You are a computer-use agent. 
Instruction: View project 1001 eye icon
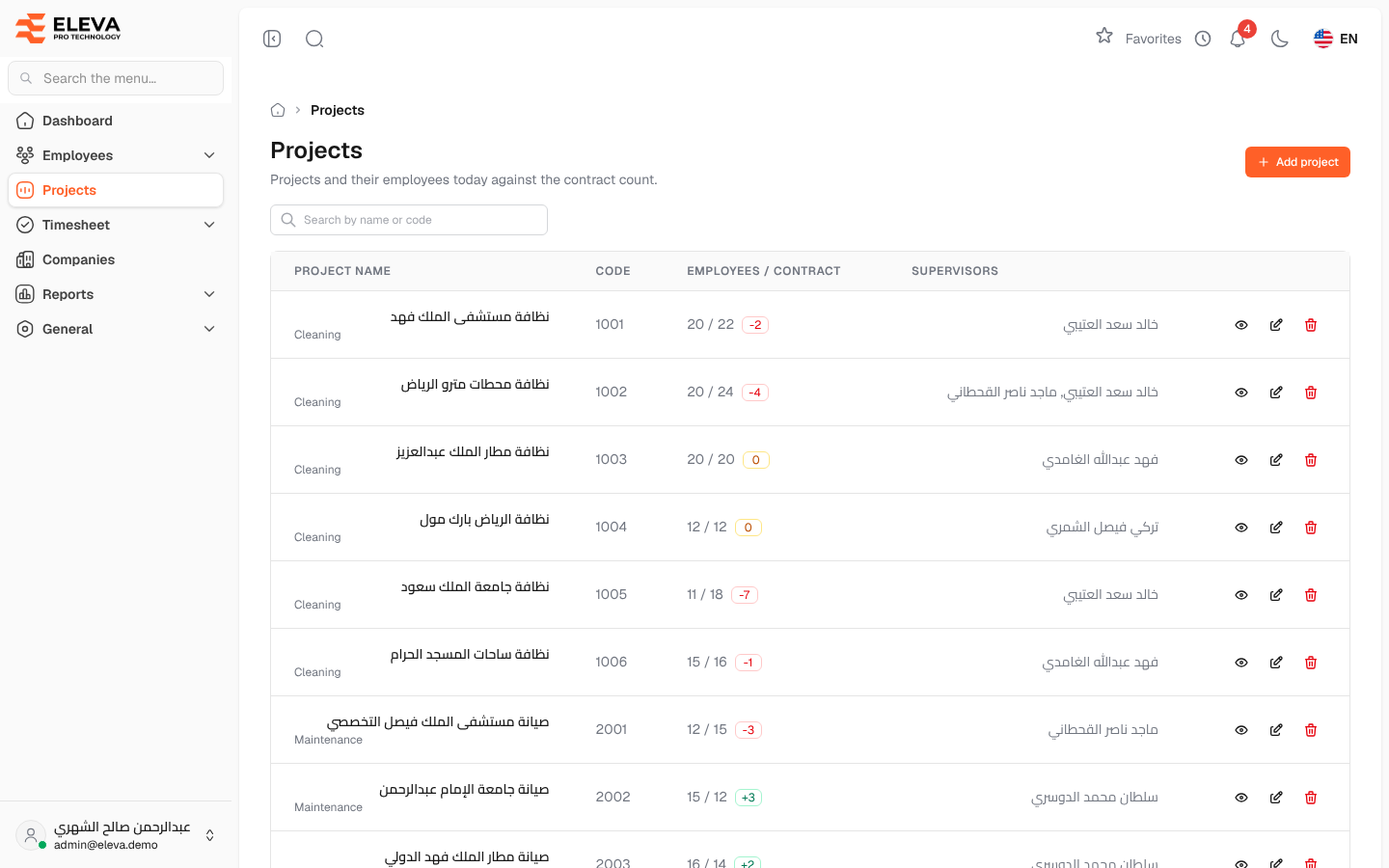pyautogui.click(x=1241, y=325)
